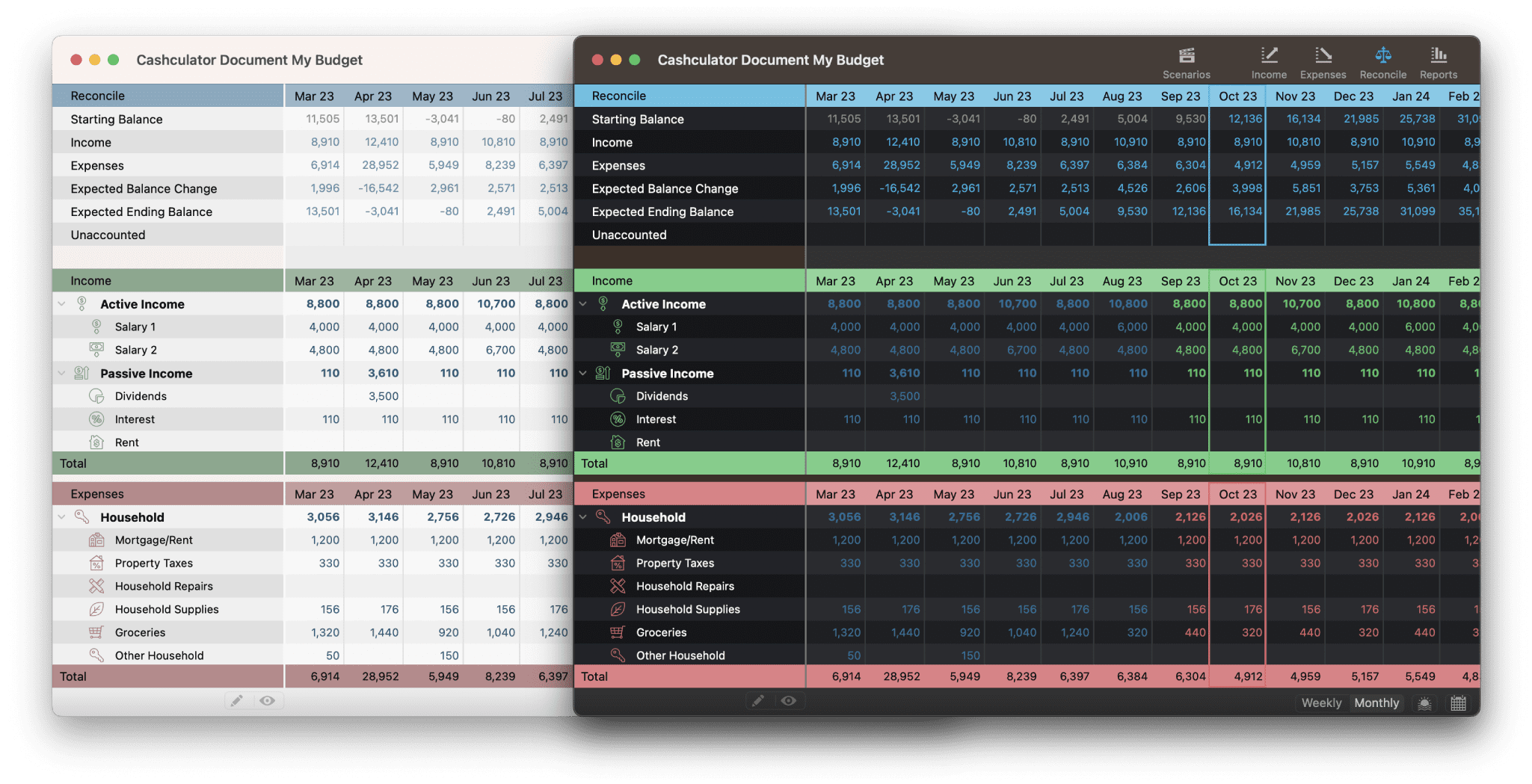1532x784 pixels.
Task: Open Reports in the toolbar
Action: pos(1438,63)
